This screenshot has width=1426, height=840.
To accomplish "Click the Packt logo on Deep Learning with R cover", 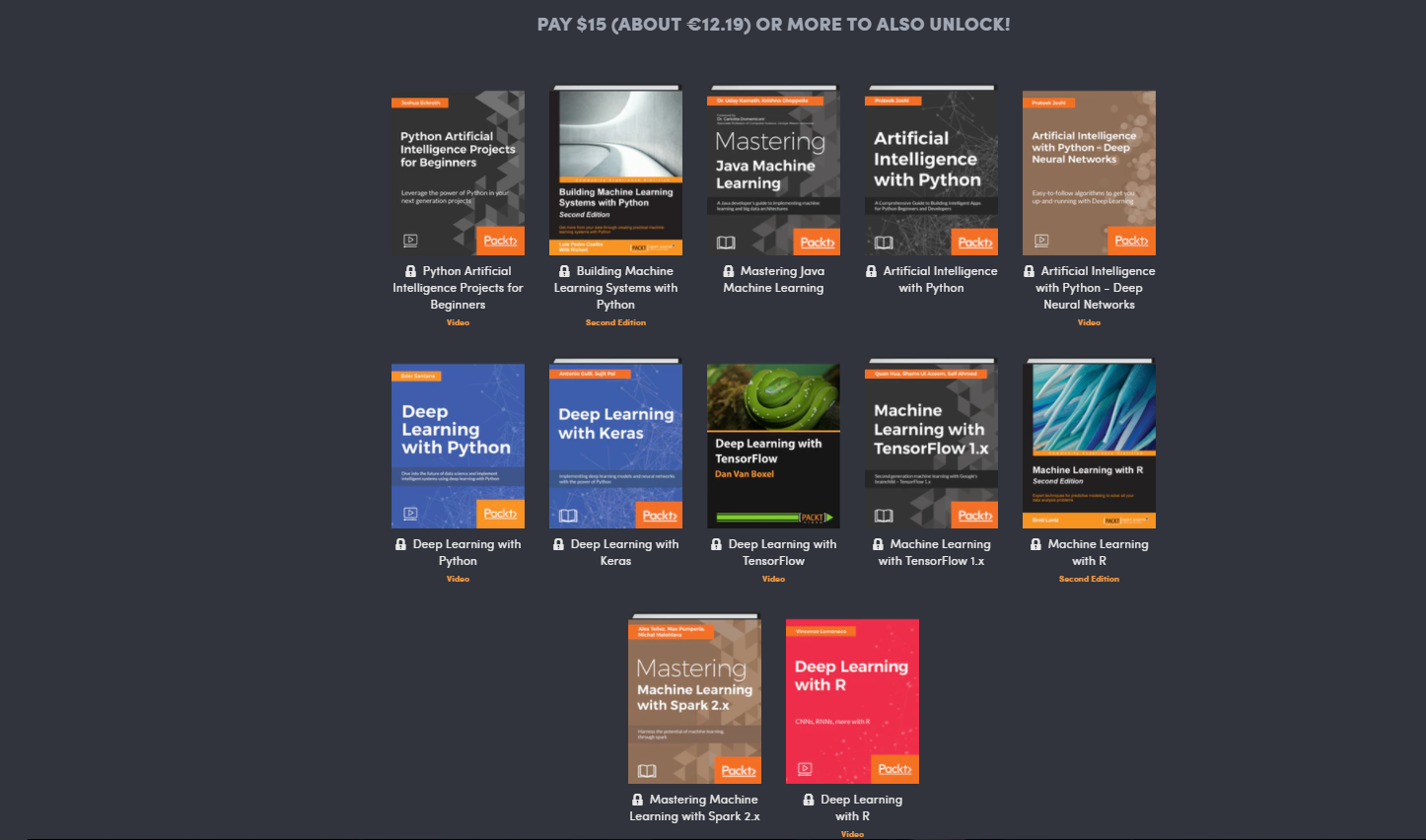I will 893,768.
